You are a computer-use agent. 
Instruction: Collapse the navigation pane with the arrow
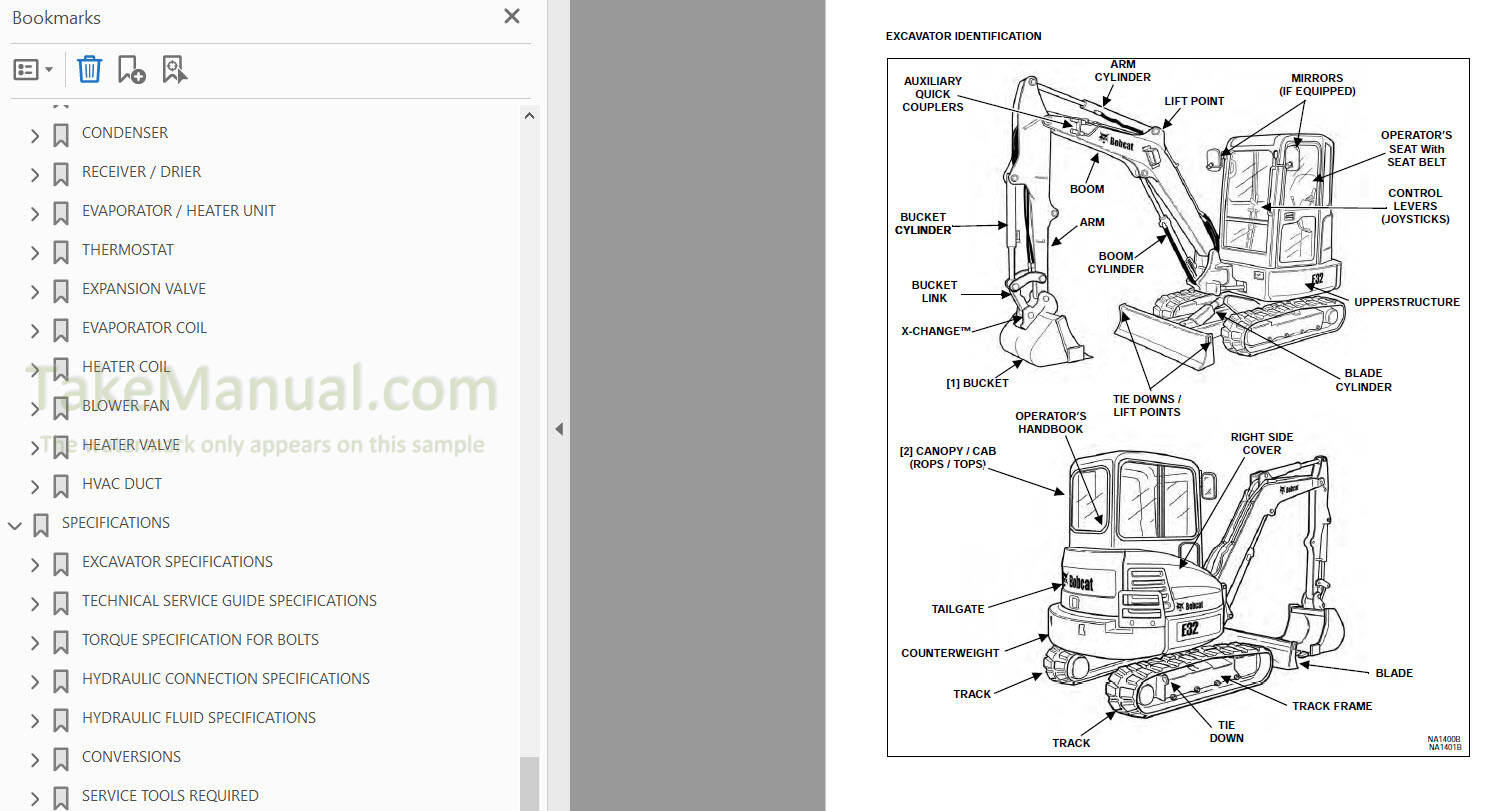click(559, 429)
